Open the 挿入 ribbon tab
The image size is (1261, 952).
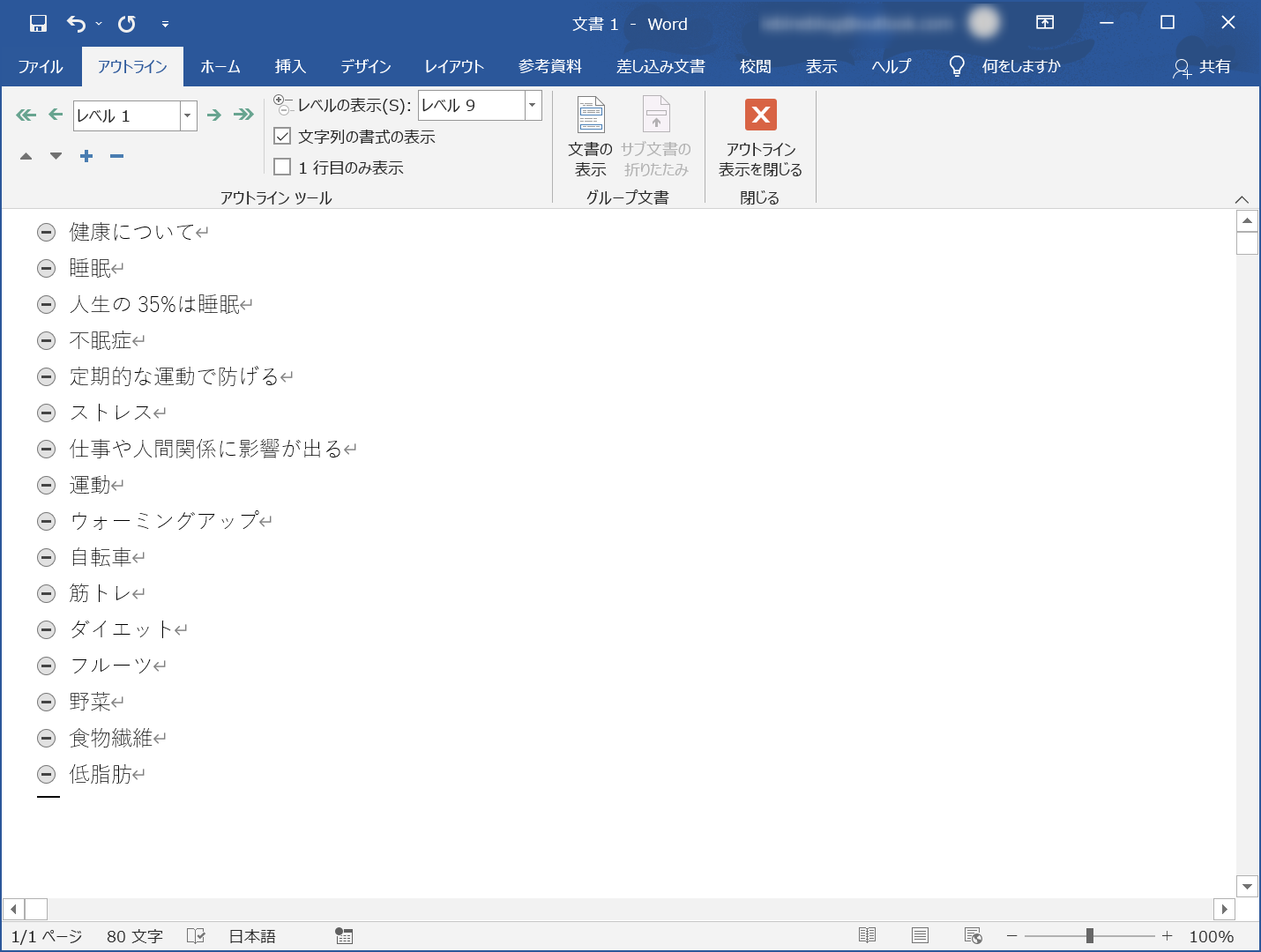coord(290,67)
